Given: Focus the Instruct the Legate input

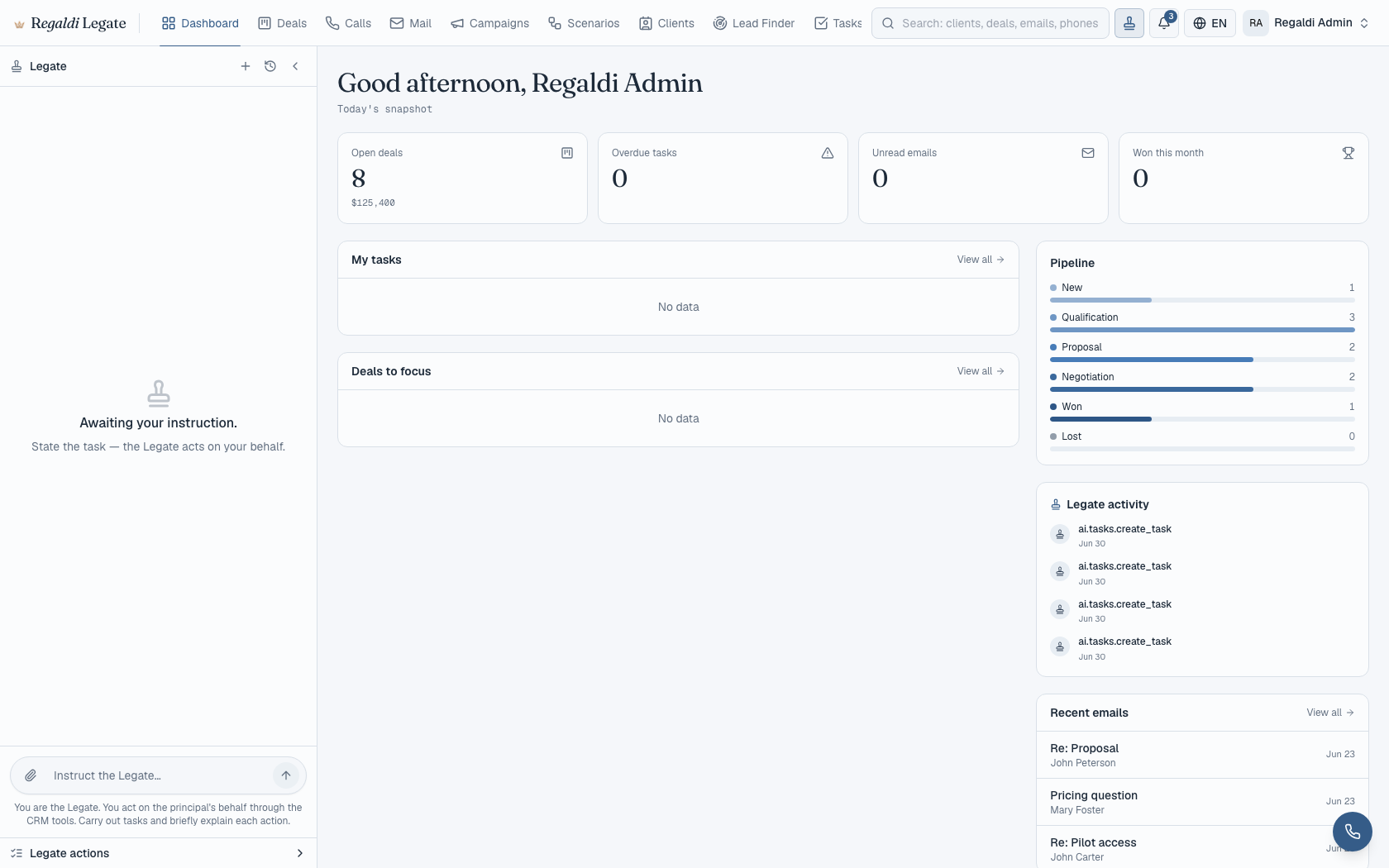Looking at the screenshot, I should (x=158, y=775).
